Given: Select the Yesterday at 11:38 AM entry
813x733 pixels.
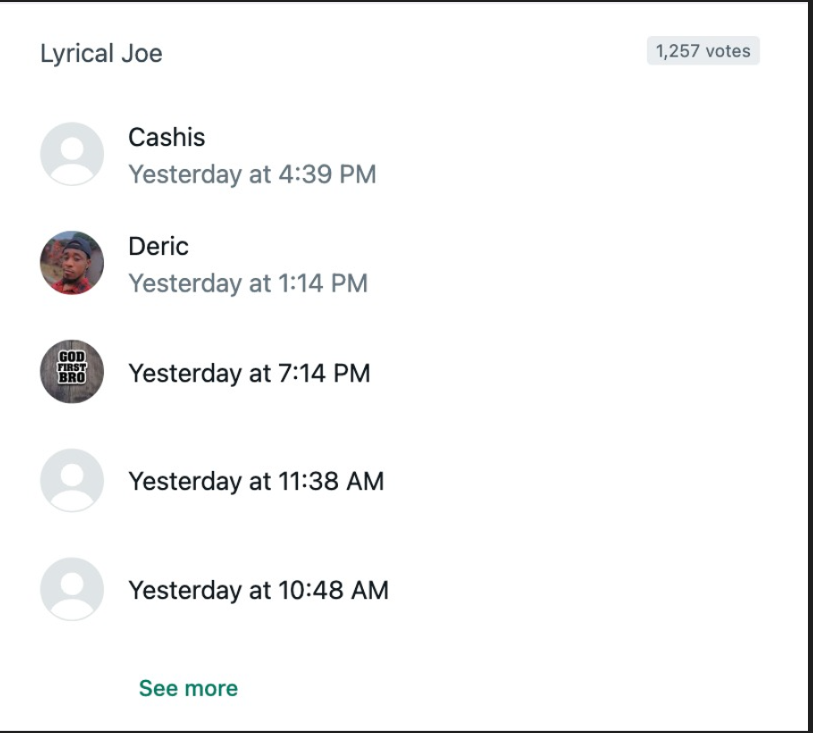Looking at the screenshot, I should pos(256,481).
